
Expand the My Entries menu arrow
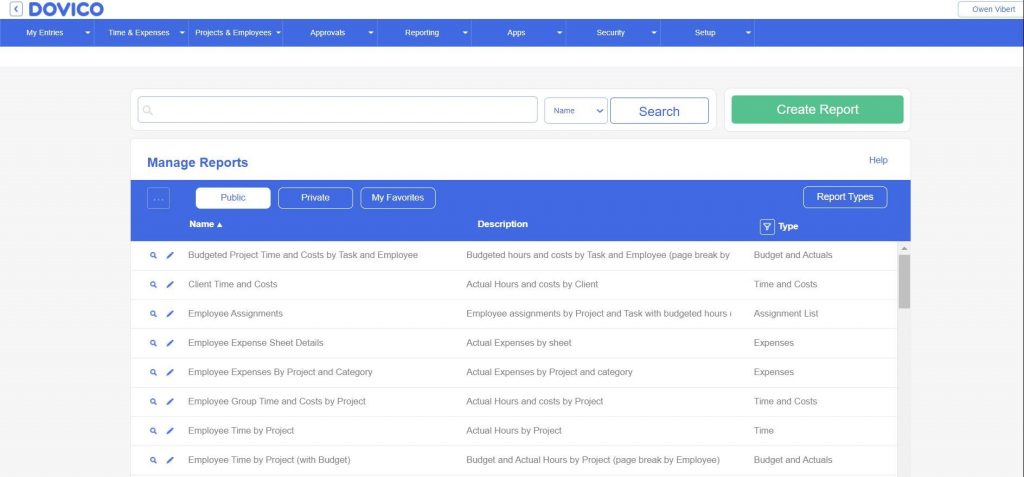[x=88, y=33]
